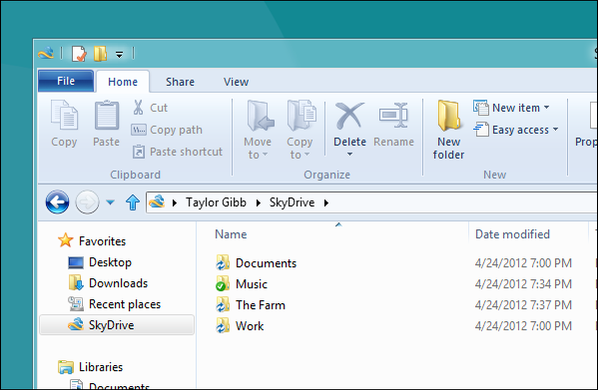The width and height of the screenshot is (598, 390).
Task: Click the Rename button
Action: pyautogui.click(x=394, y=125)
